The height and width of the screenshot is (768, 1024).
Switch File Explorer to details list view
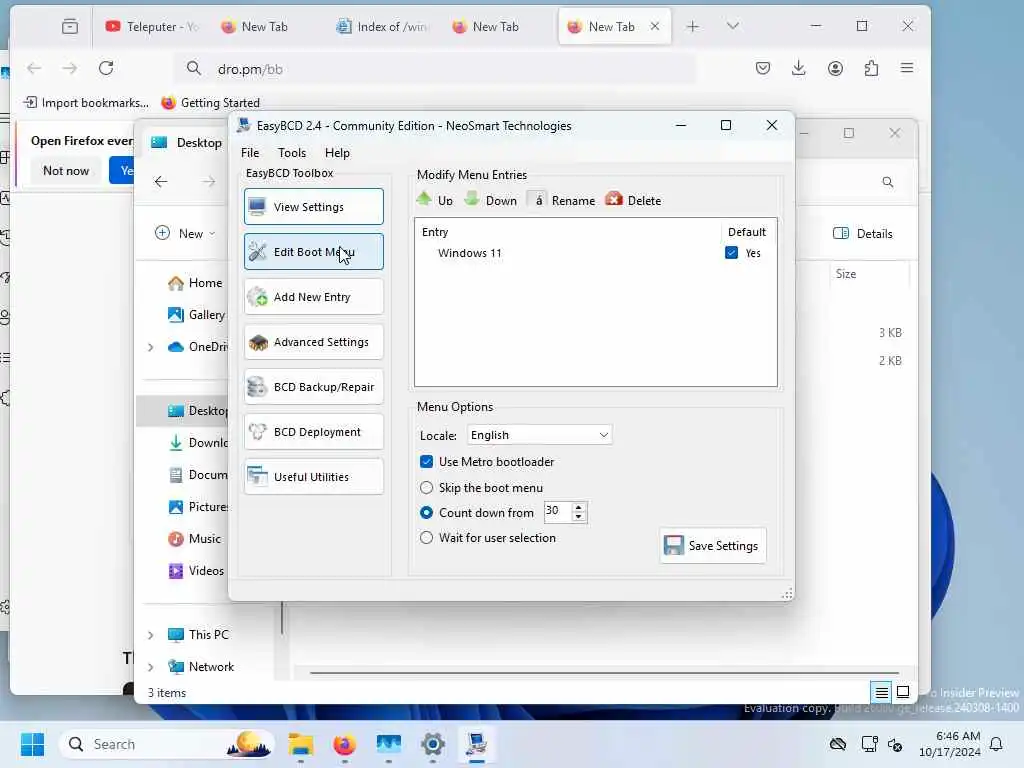882,692
